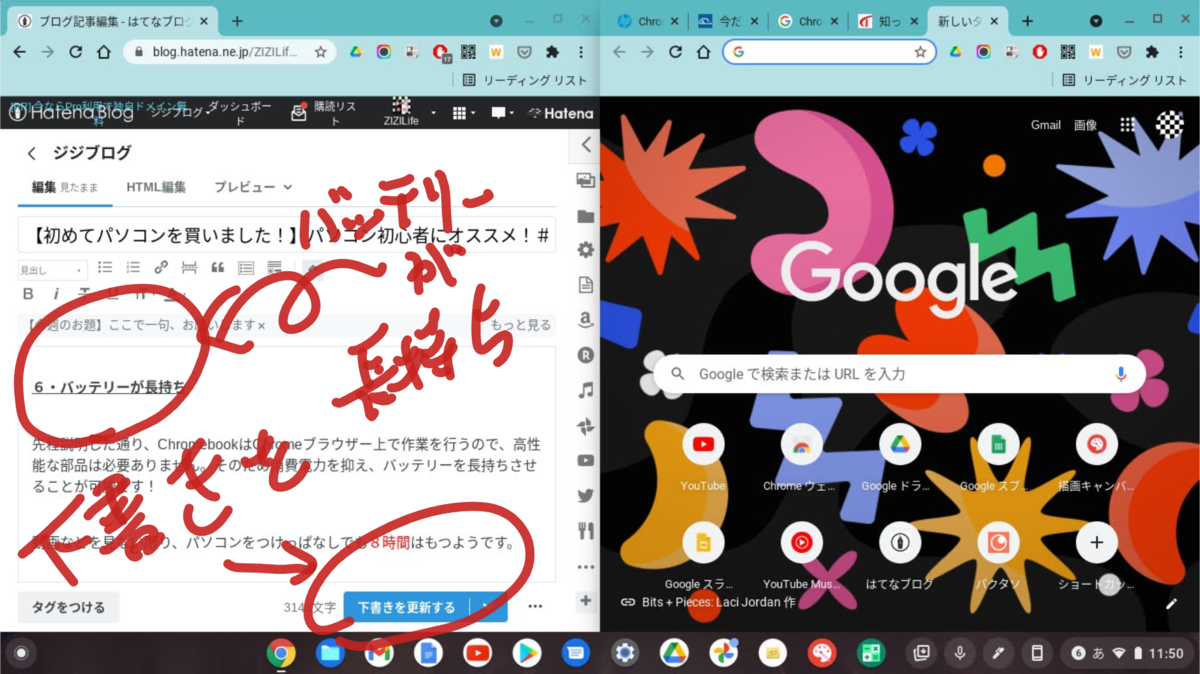This screenshot has width=1200, height=674.
Task: Open the gear editing options in Hatena sidebar
Action: coord(585,250)
